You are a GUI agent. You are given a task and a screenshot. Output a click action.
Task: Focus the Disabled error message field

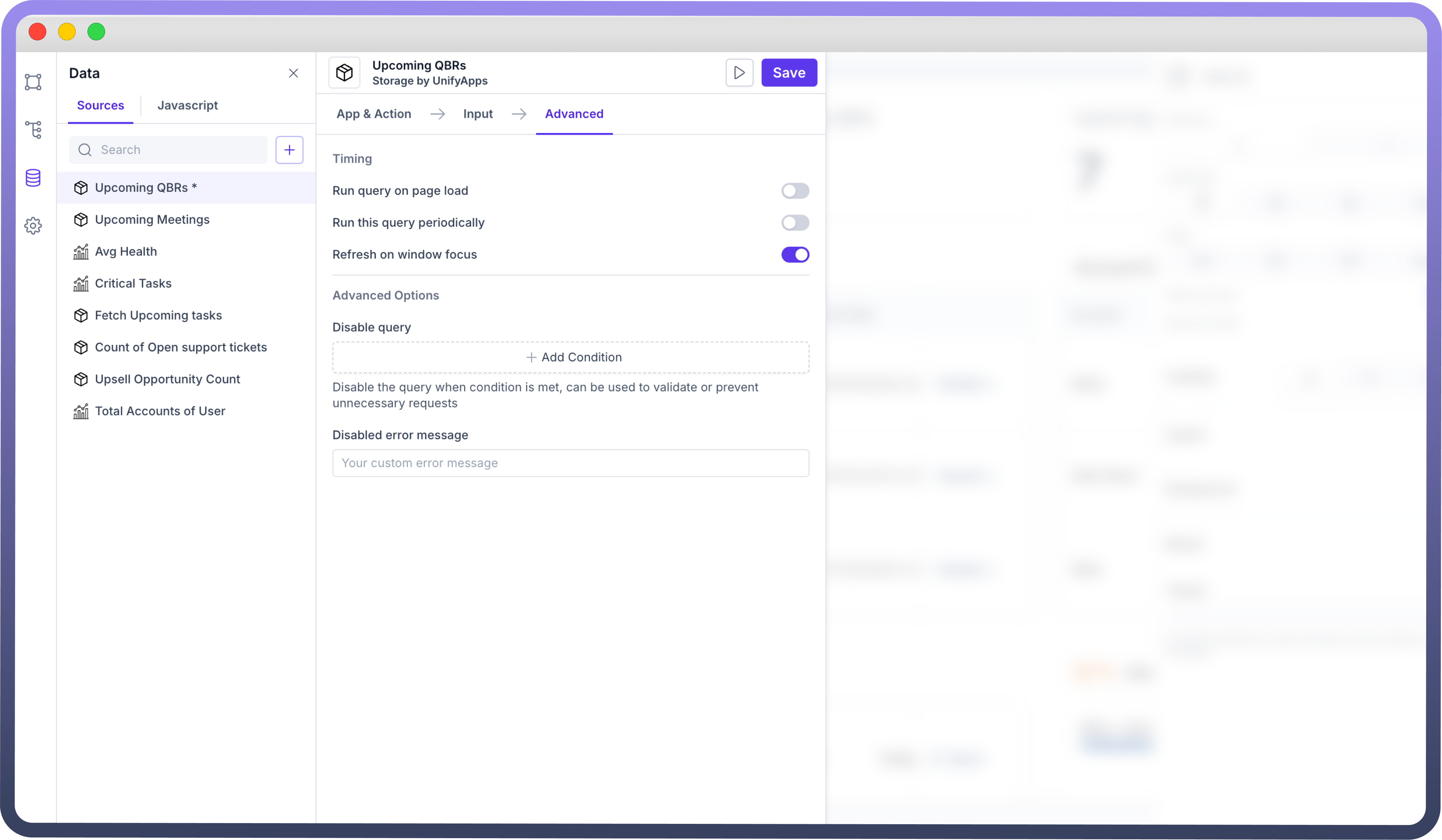[570, 463]
